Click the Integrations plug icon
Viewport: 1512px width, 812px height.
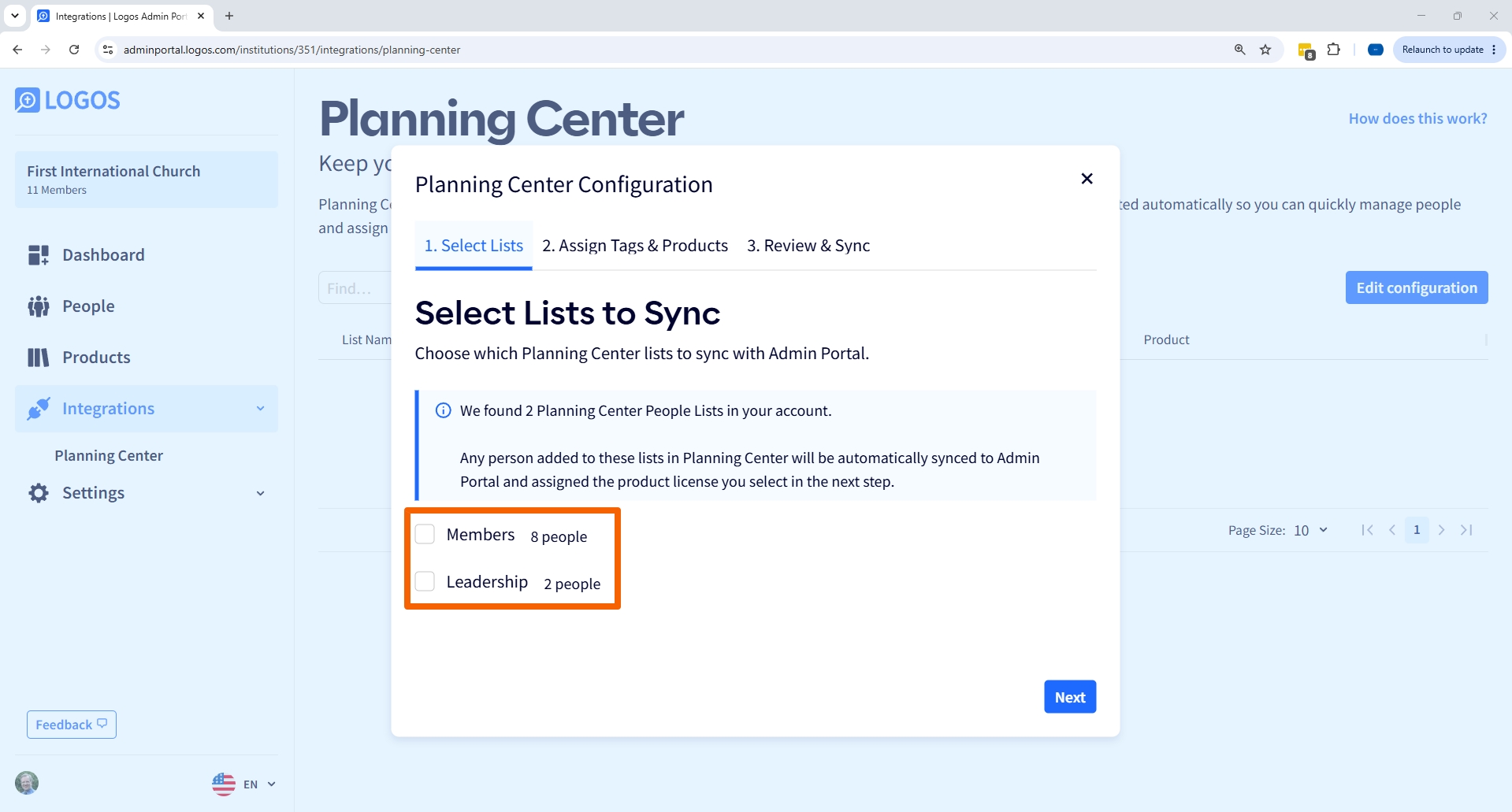coord(39,409)
